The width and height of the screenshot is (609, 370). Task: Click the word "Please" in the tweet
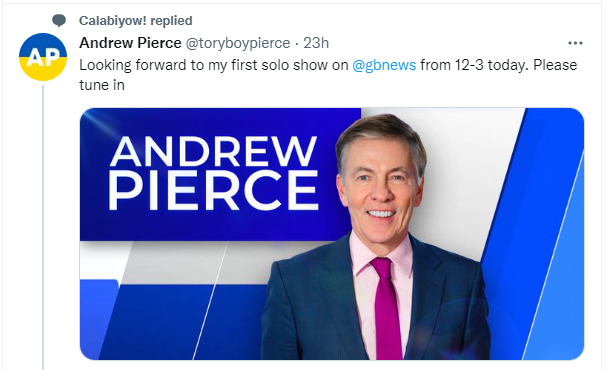[x=555, y=65]
